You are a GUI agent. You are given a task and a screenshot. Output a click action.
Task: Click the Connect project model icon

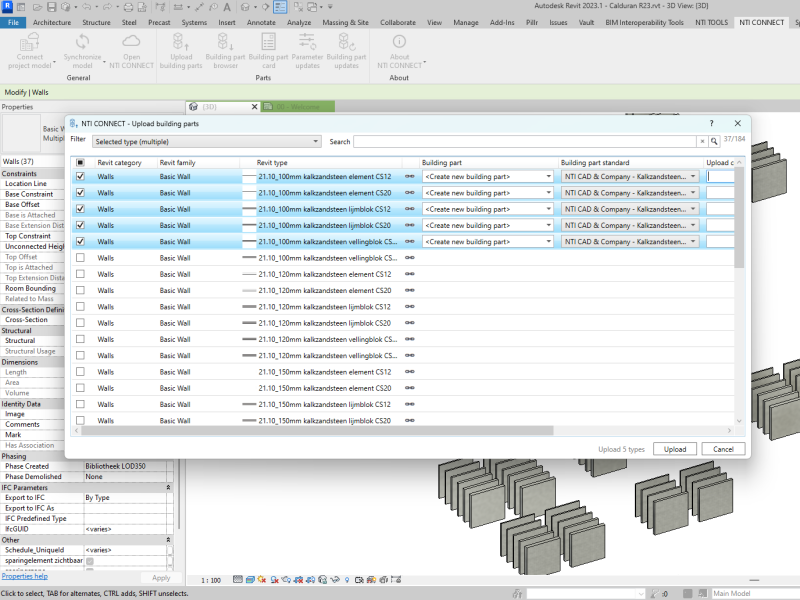(30, 51)
